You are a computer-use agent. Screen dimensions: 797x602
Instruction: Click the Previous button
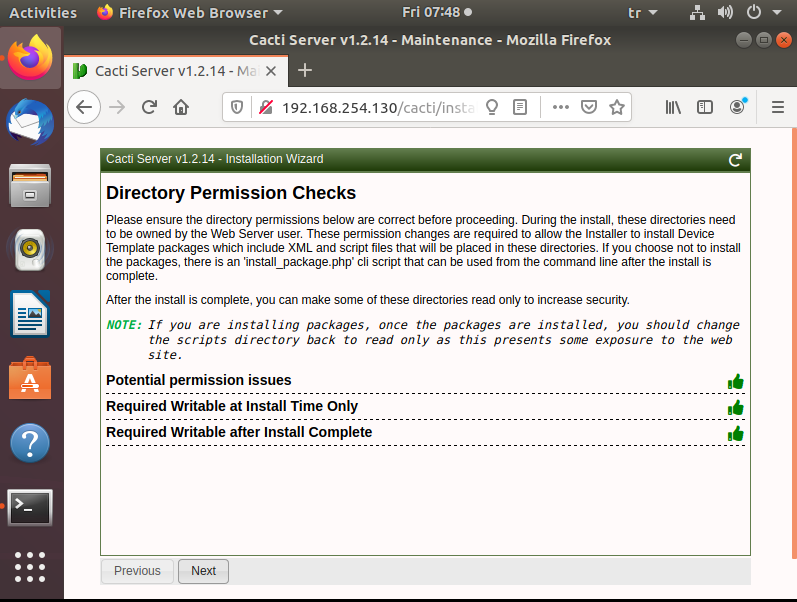137,571
